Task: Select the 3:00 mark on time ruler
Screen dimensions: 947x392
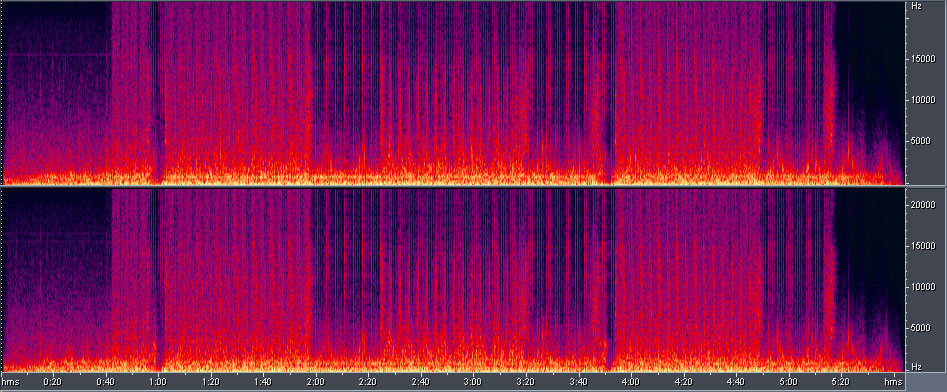Action: [x=474, y=382]
